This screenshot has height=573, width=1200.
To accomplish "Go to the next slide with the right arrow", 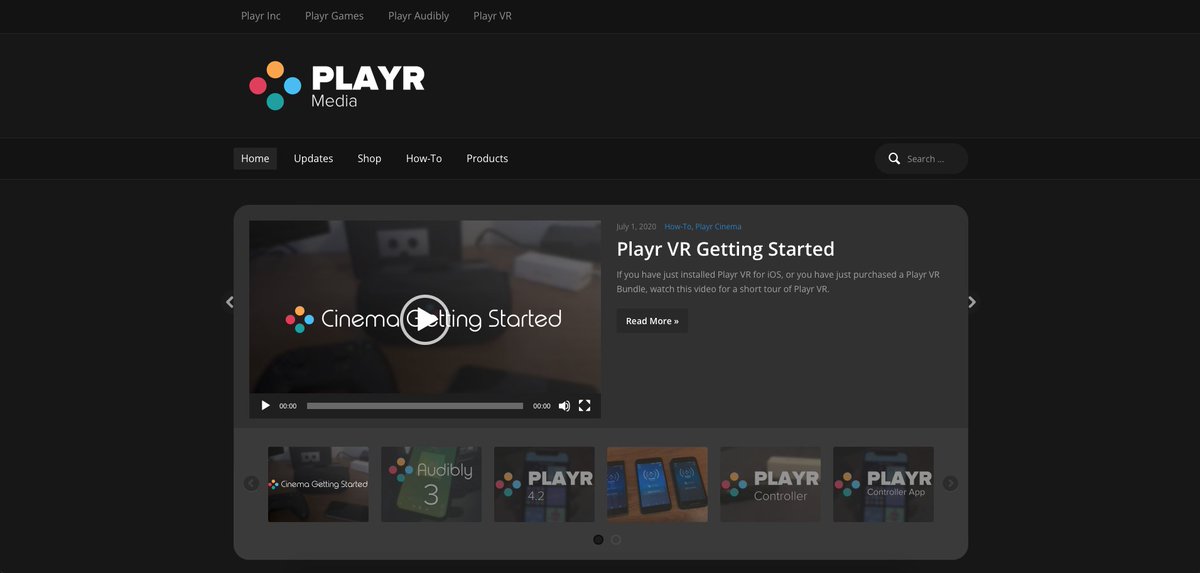I will [972, 302].
